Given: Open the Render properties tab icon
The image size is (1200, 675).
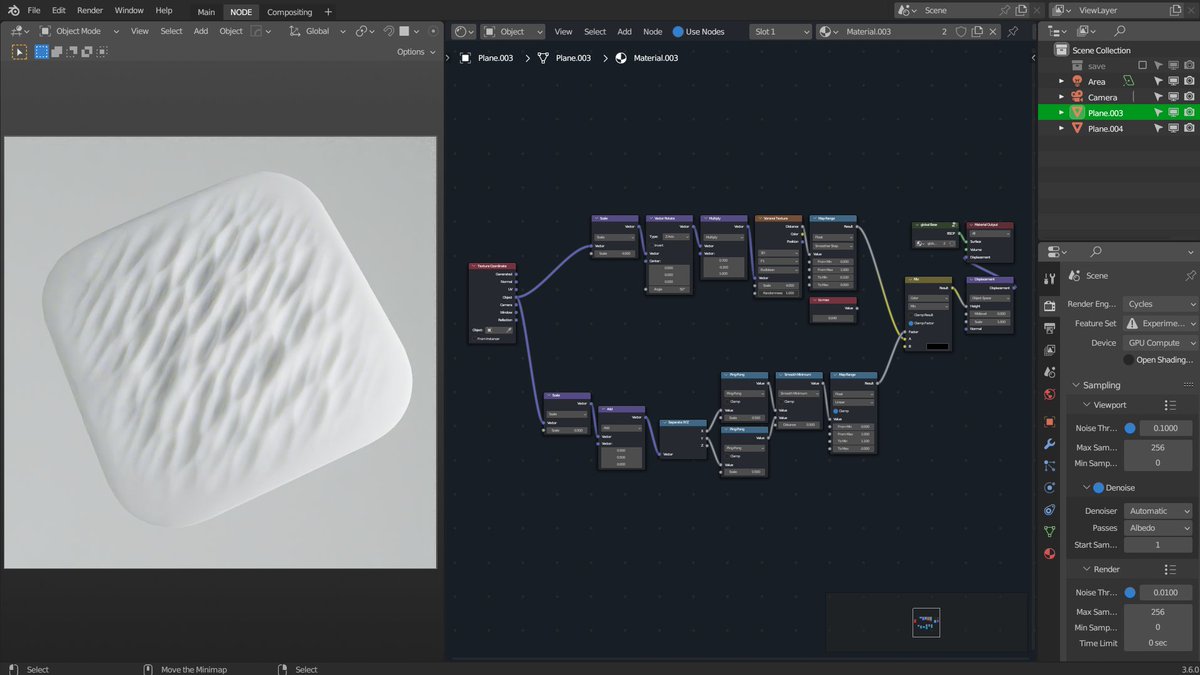Looking at the screenshot, I should (x=1049, y=305).
